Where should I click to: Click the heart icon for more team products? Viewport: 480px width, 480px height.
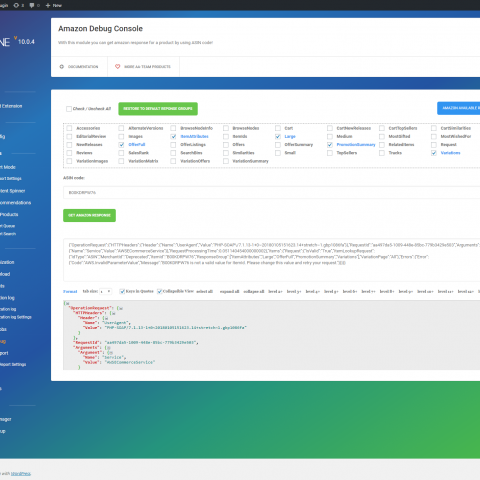click(x=118, y=67)
